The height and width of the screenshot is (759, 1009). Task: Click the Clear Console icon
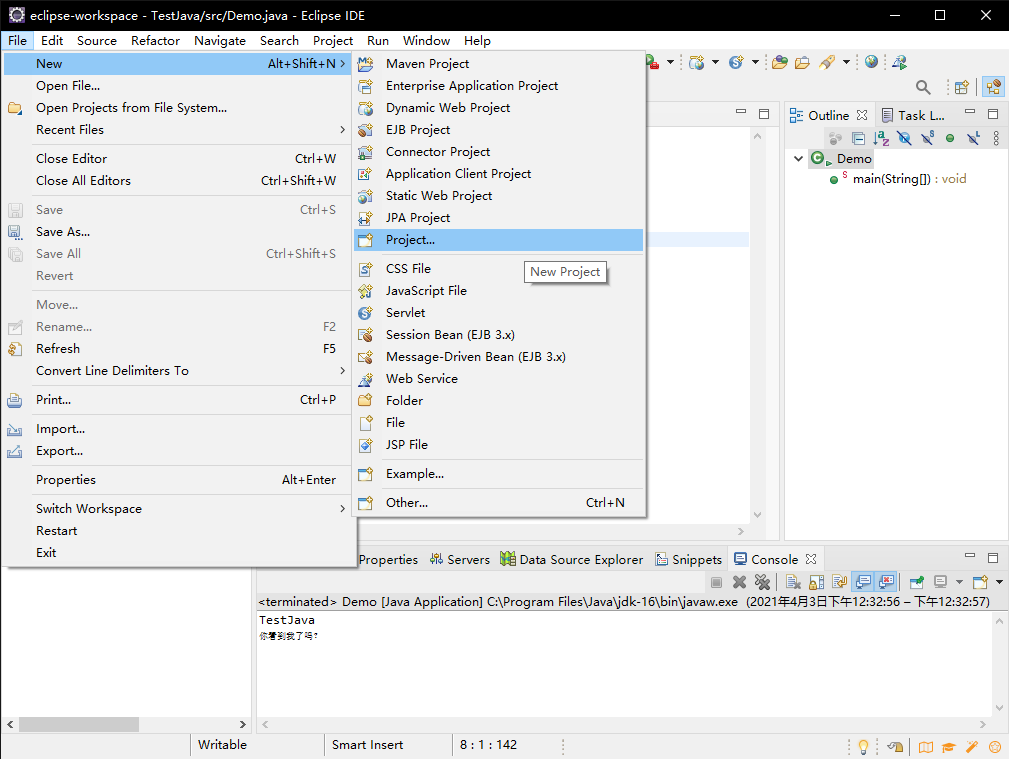pyautogui.click(x=793, y=582)
